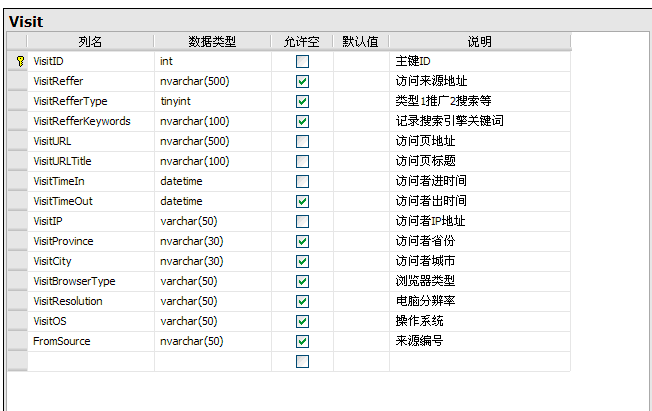Uncheck allow-null for VisitOS
The image size is (652, 411).
click(302, 321)
